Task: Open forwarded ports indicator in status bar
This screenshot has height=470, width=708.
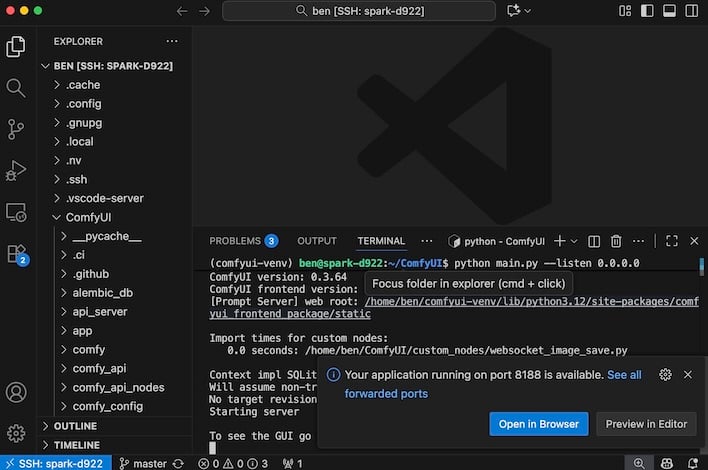Action: click(293, 464)
